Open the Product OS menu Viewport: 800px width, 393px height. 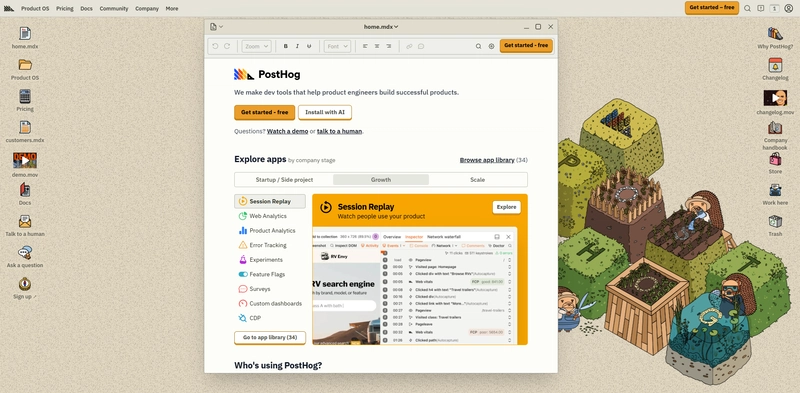(35, 8)
